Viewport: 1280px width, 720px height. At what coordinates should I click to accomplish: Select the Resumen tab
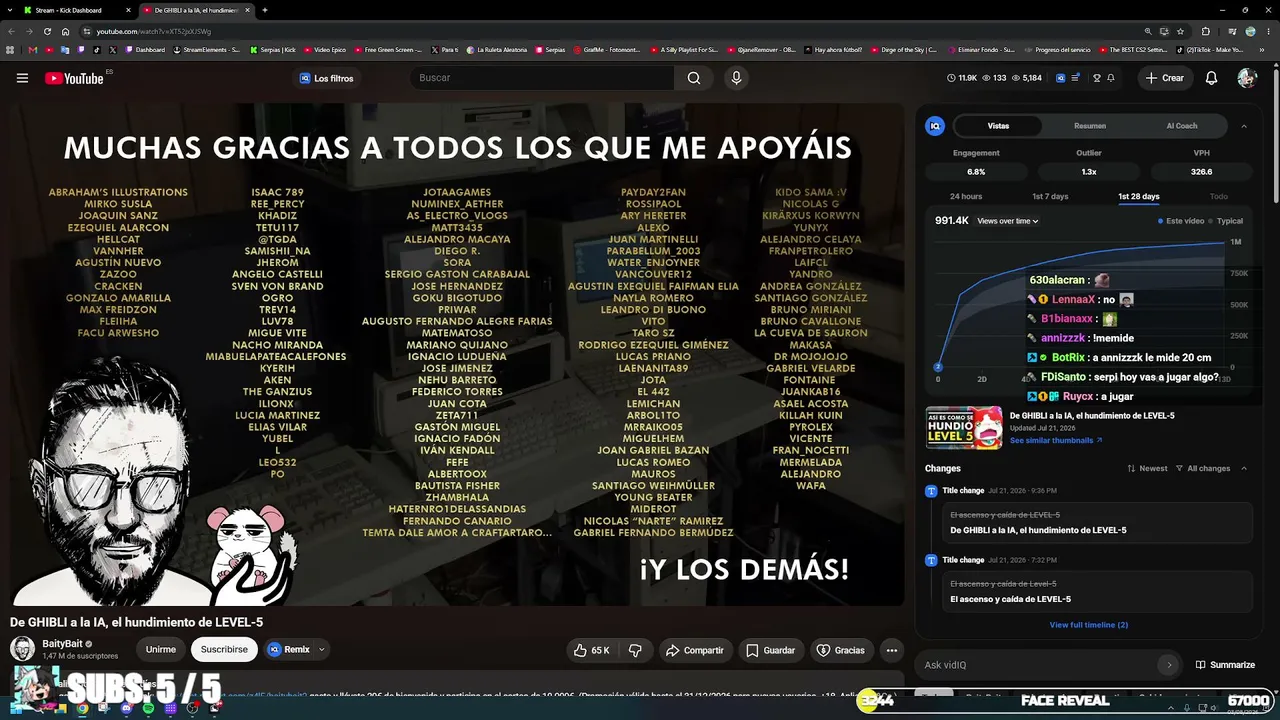tap(1090, 126)
